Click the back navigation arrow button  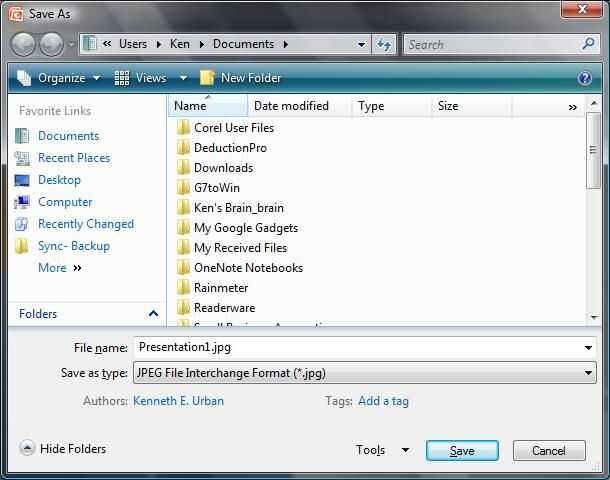click(23, 44)
